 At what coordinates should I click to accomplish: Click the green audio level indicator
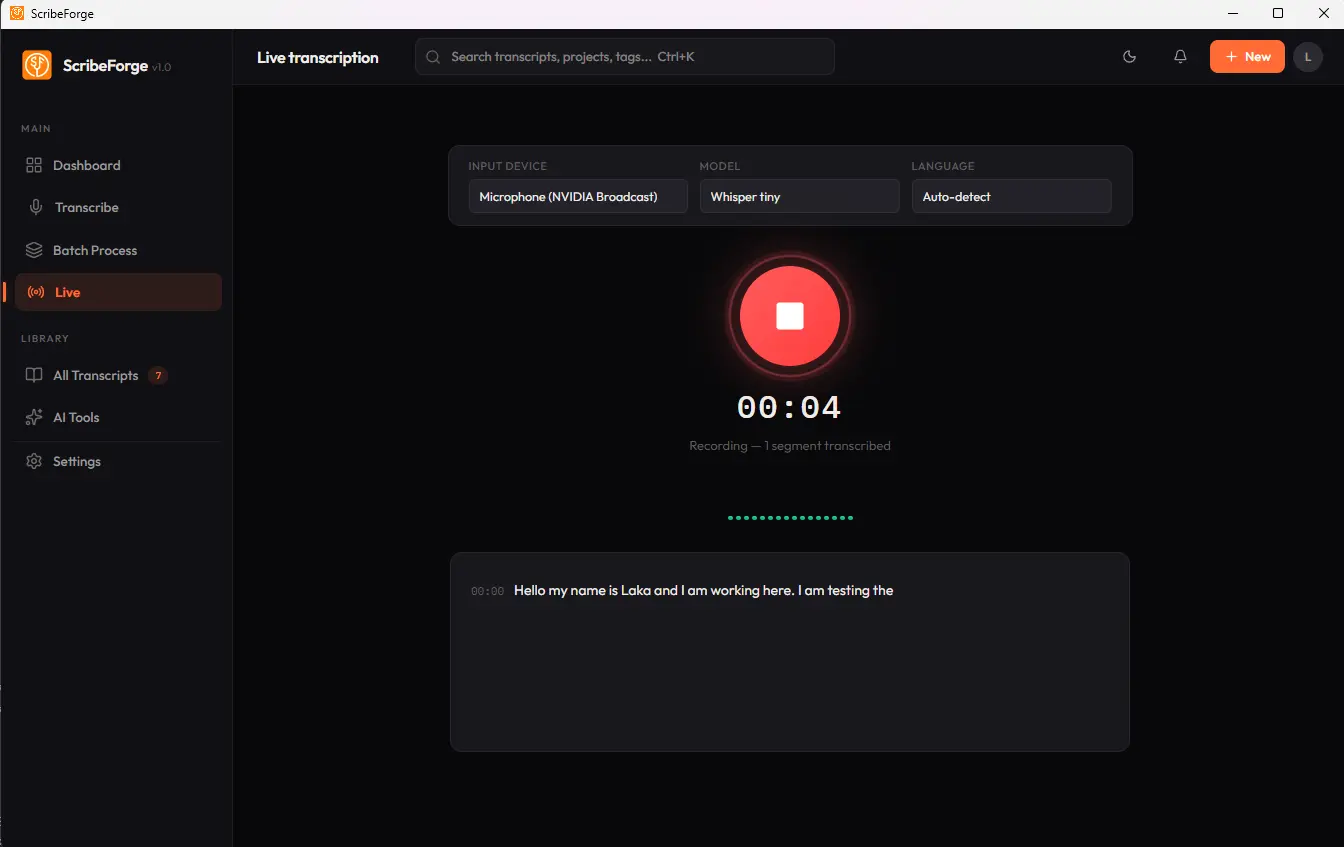coord(790,518)
